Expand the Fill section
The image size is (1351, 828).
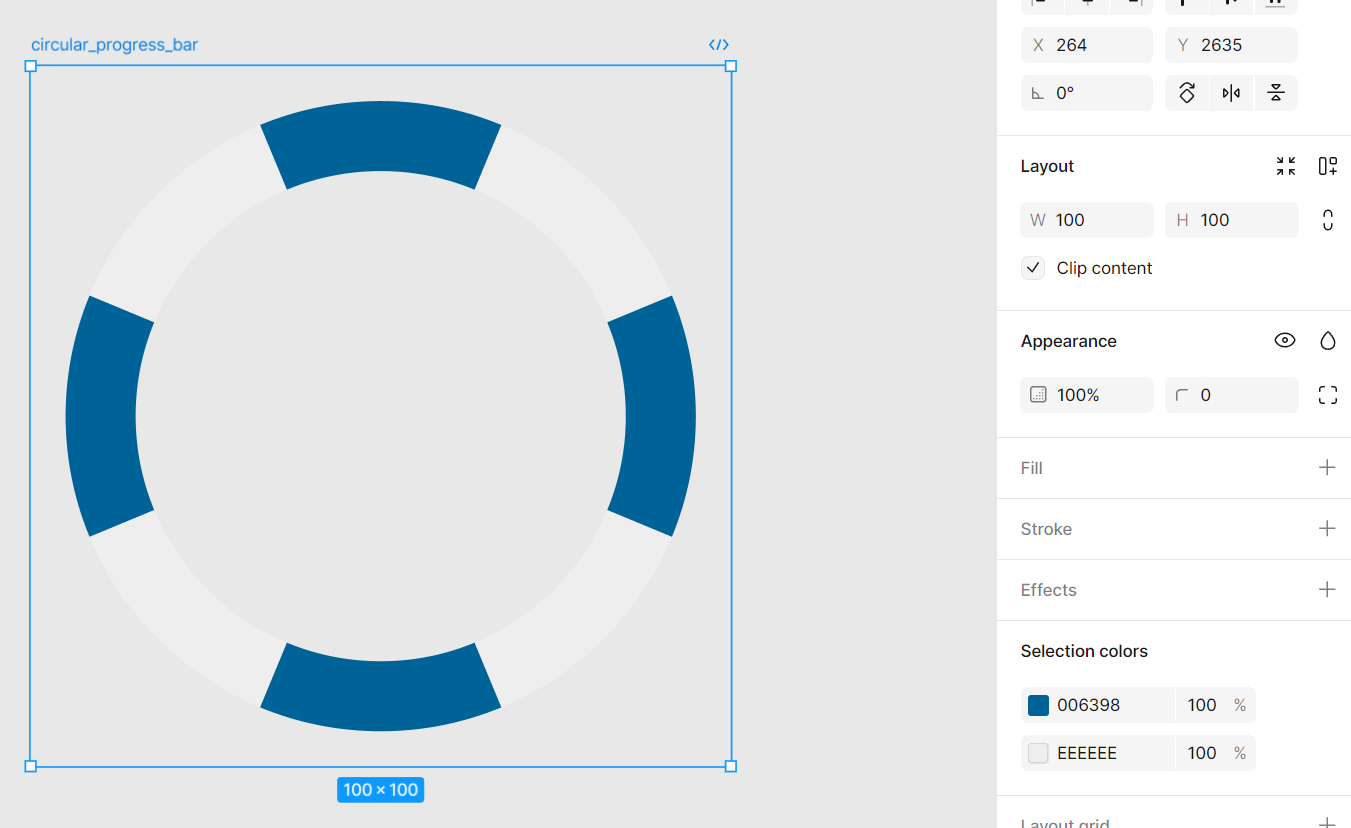[1328, 467]
